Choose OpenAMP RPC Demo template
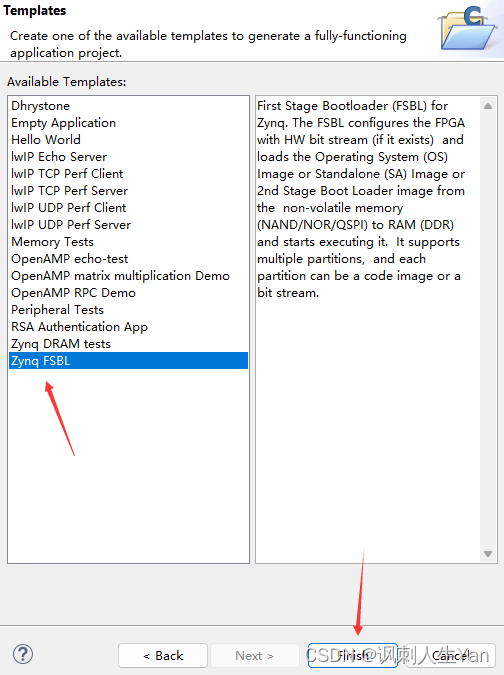This screenshot has width=504, height=675. [x=128, y=293]
